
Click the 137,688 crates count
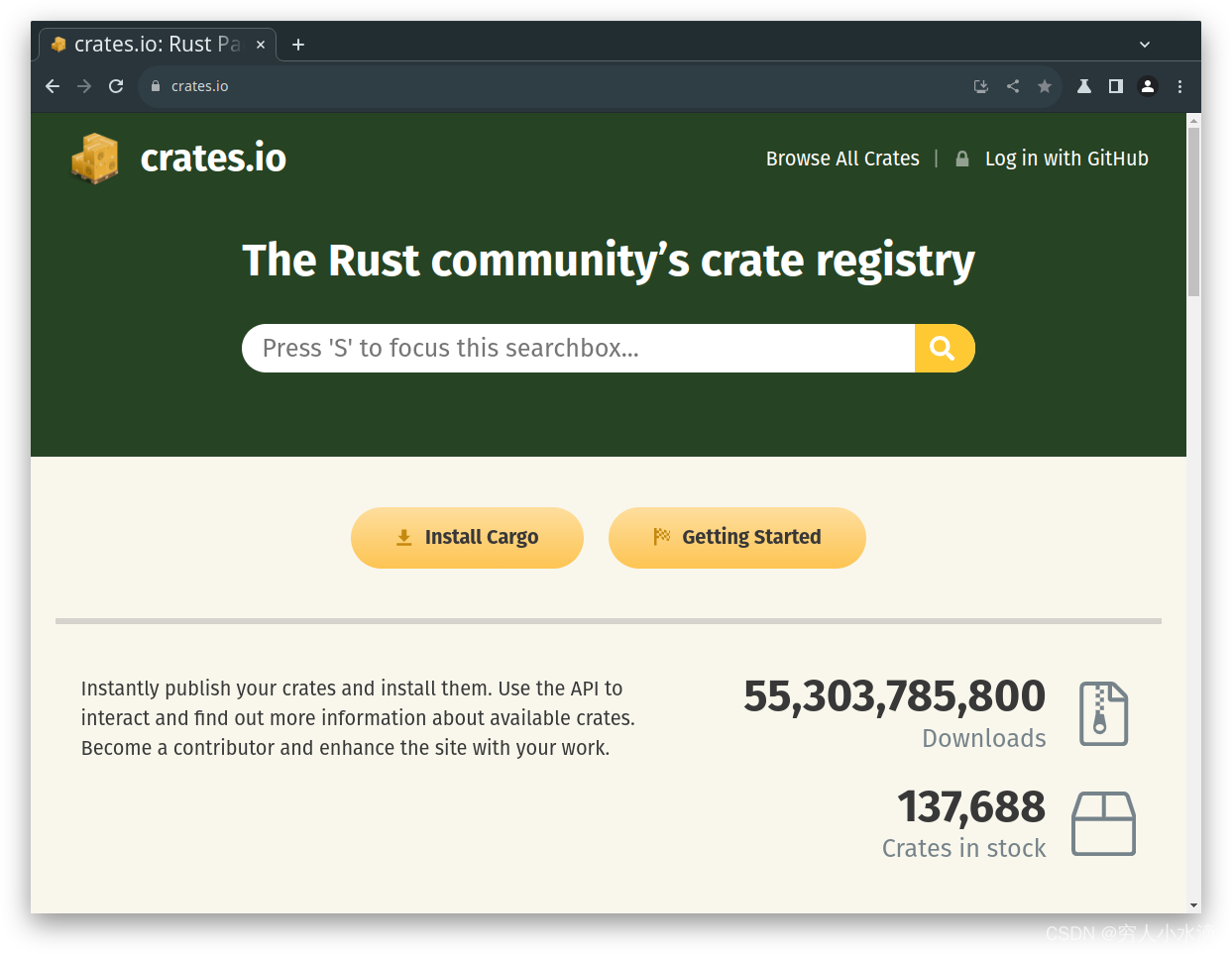[x=971, y=806]
